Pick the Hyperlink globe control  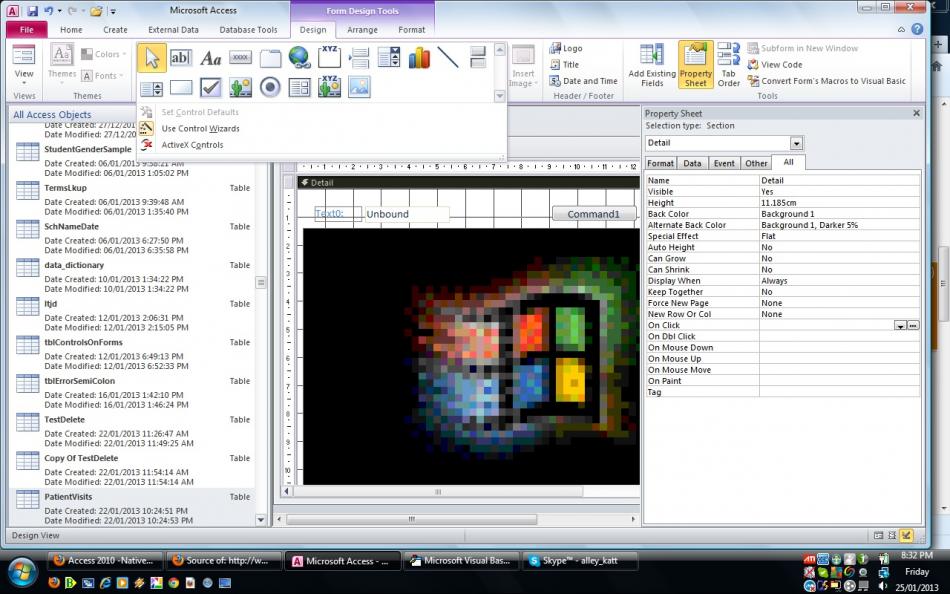click(x=299, y=58)
